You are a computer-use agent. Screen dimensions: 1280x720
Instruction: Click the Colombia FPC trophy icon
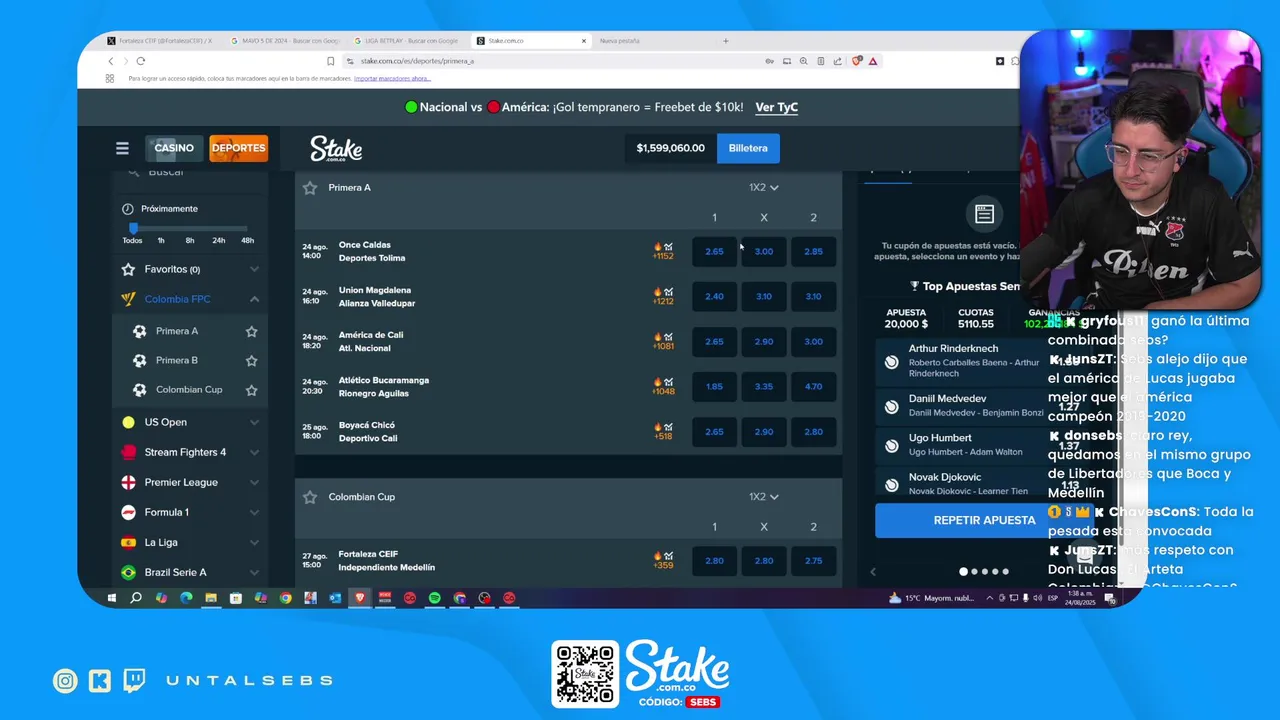(128, 299)
